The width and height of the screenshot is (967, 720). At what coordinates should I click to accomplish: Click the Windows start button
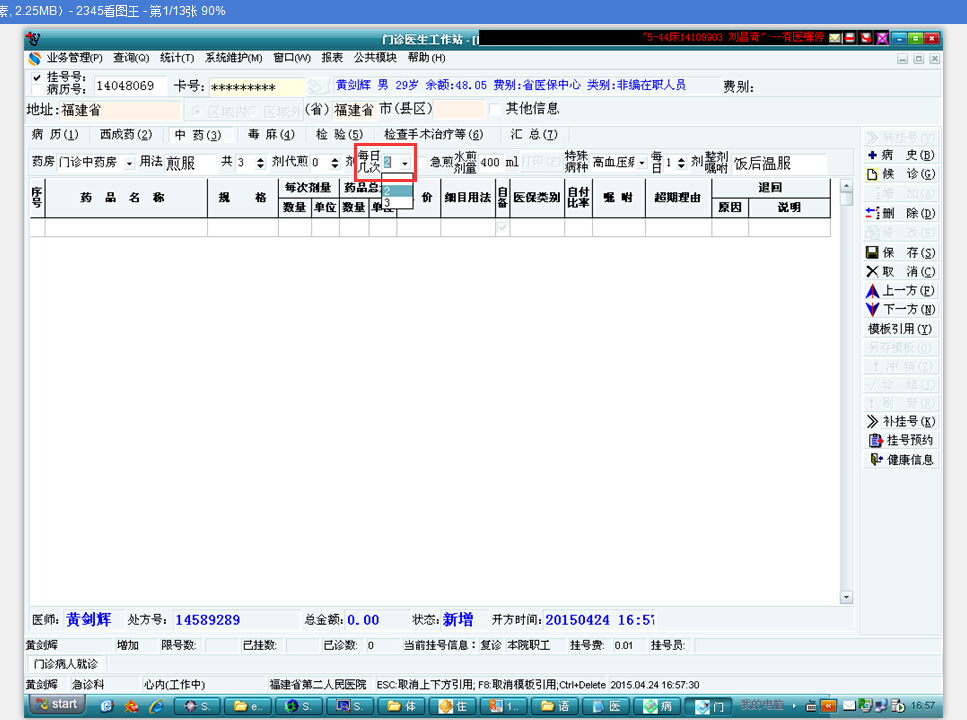coord(56,705)
